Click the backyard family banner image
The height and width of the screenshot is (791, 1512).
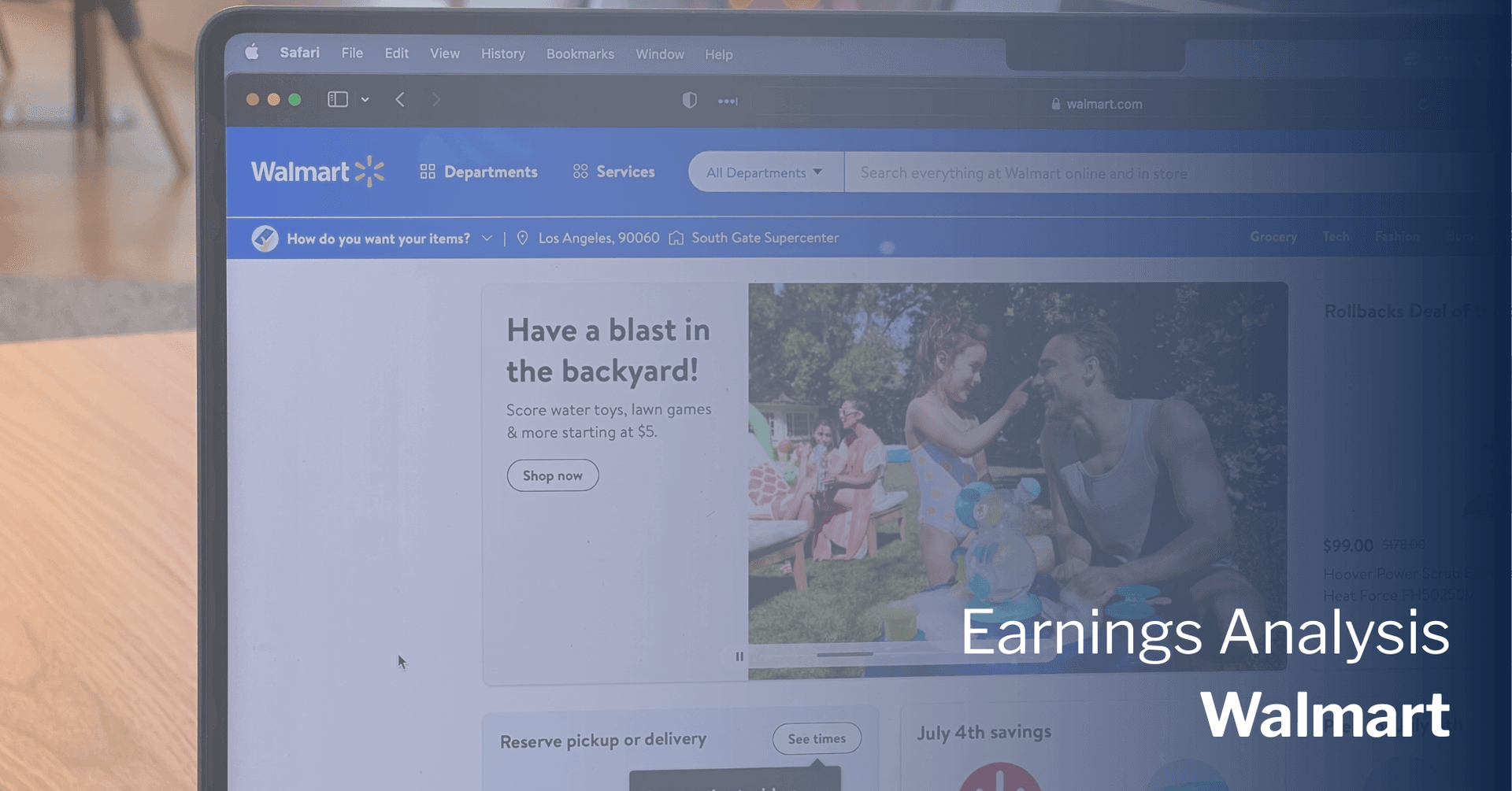[x=1017, y=480]
